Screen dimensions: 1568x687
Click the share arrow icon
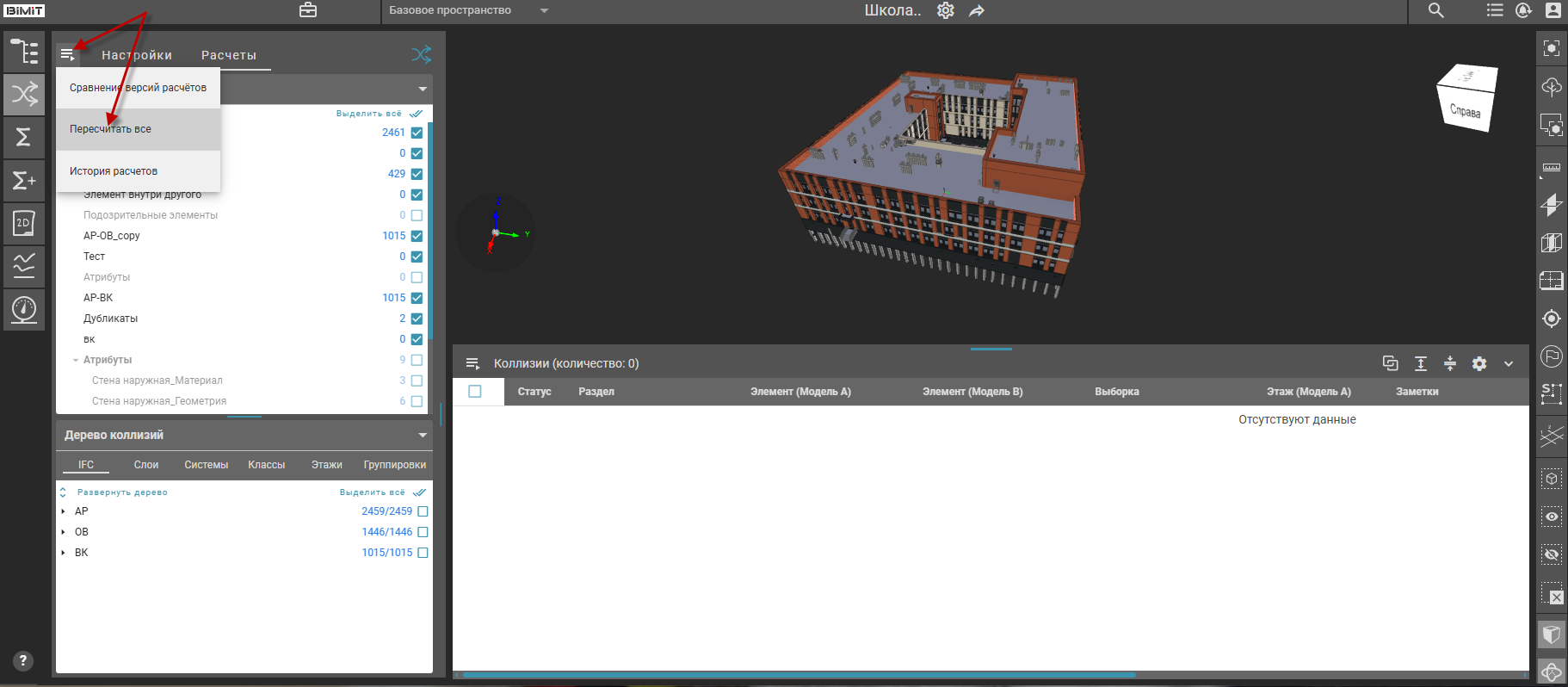click(x=976, y=11)
